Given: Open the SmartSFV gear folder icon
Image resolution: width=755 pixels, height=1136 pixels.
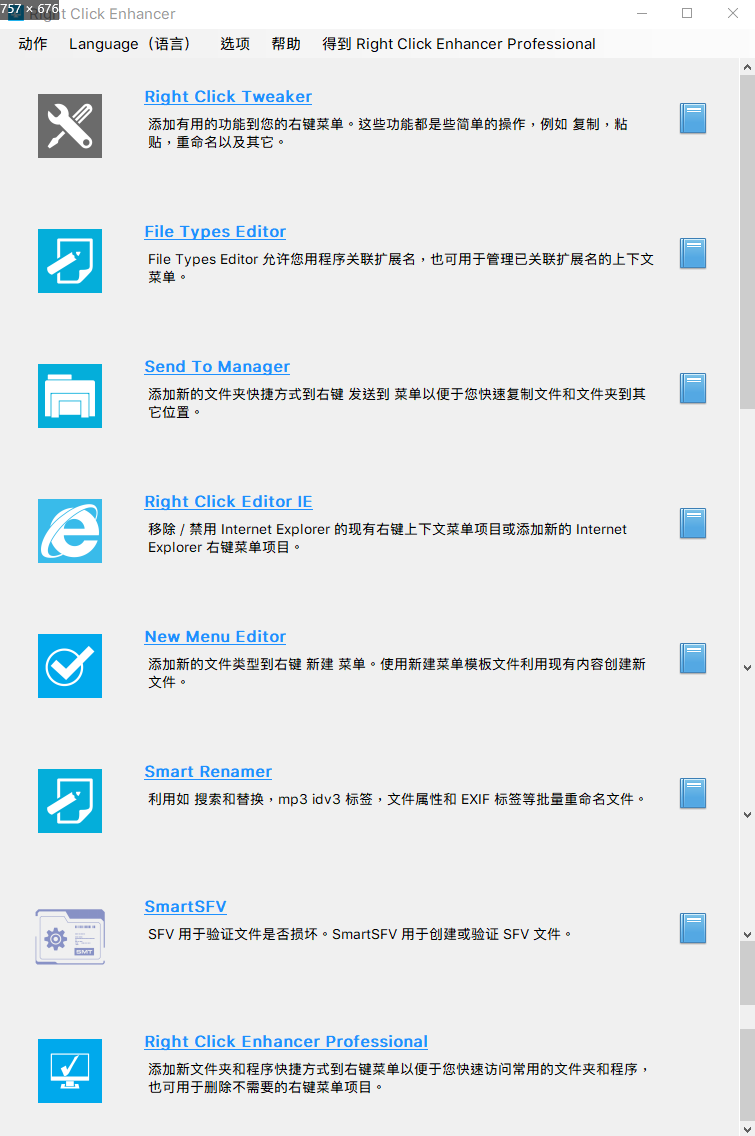Looking at the screenshot, I should click(70, 936).
